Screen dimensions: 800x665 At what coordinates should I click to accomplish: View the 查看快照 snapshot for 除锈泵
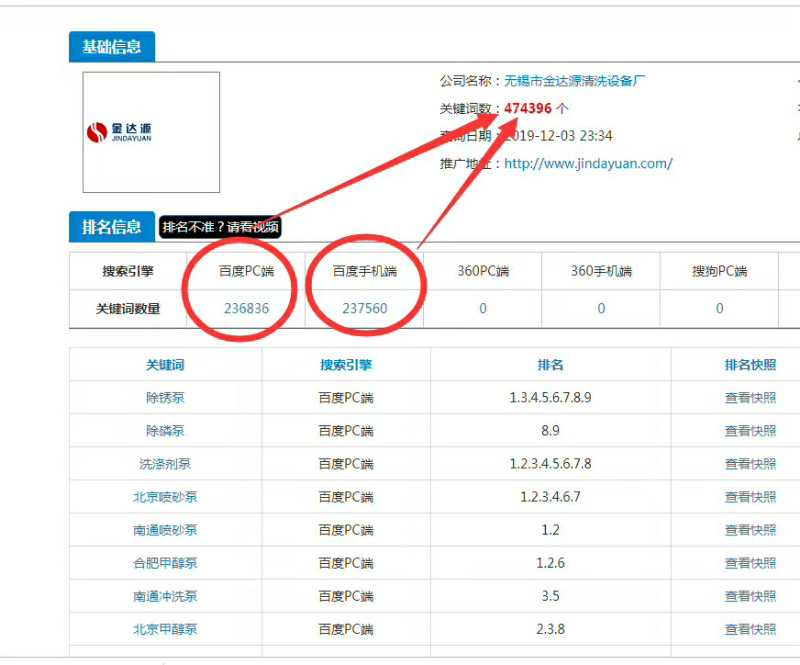click(x=748, y=397)
